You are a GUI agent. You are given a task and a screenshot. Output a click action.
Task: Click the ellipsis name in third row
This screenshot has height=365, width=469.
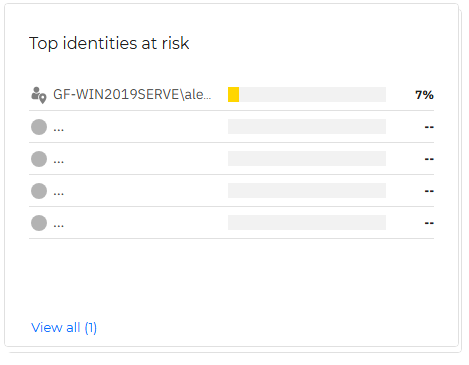point(59,162)
